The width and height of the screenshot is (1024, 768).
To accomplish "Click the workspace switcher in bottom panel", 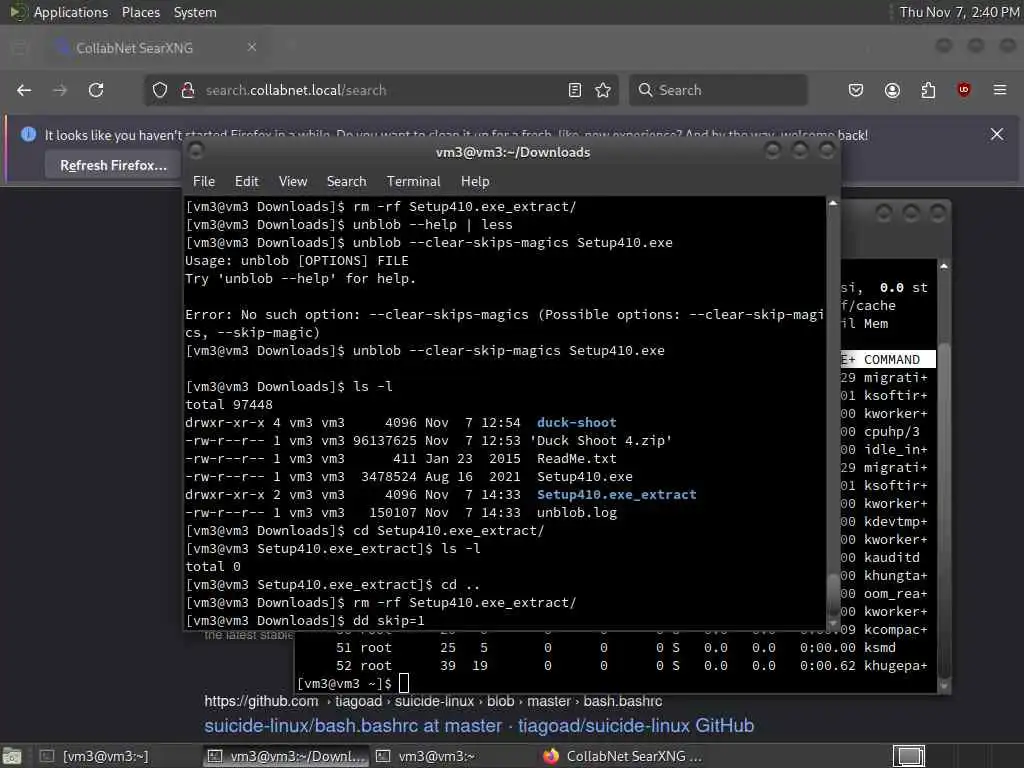I will 909,756.
